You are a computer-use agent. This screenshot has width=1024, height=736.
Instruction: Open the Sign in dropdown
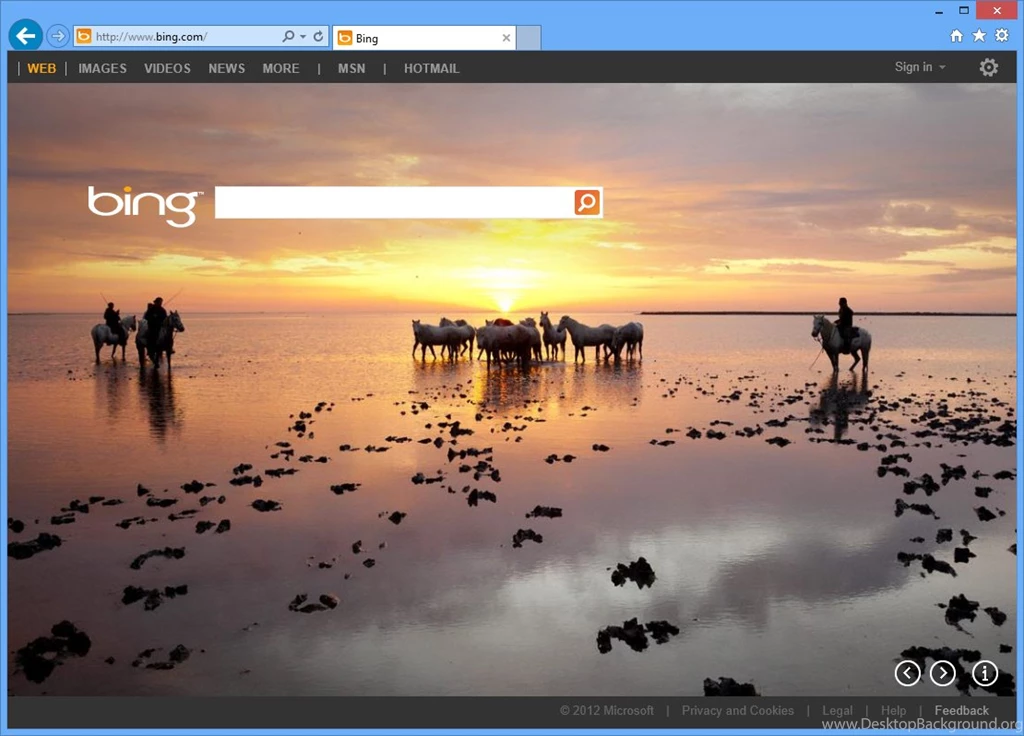[x=919, y=67]
